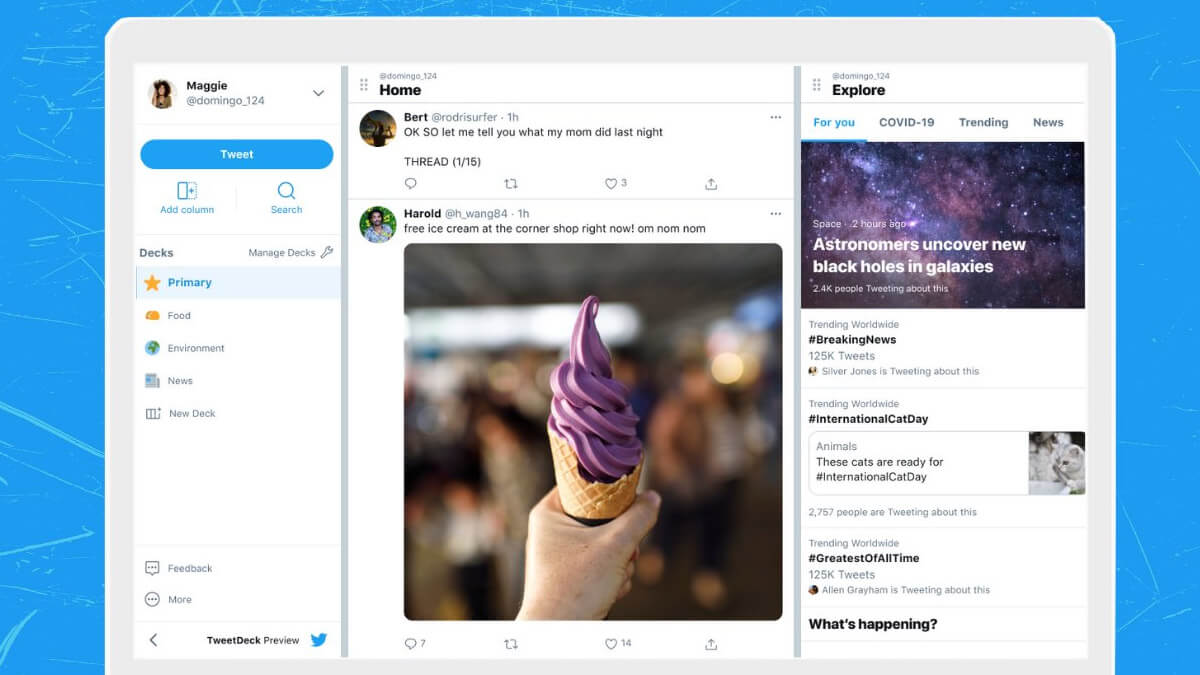Viewport: 1200px width, 675px height.
Task: Open the ice cream cone photo
Action: point(593,432)
